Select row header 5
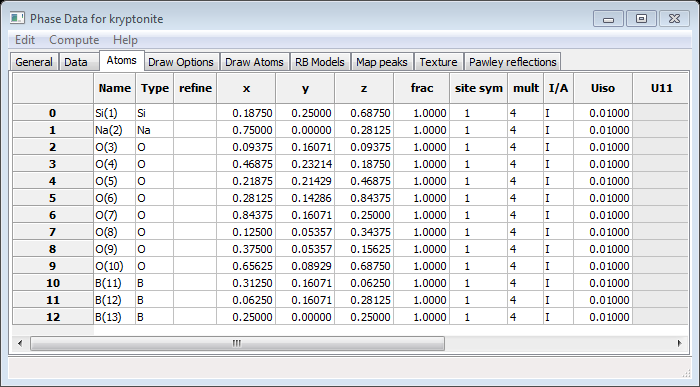The width and height of the screenshot is (700, 387). (53, 198)
